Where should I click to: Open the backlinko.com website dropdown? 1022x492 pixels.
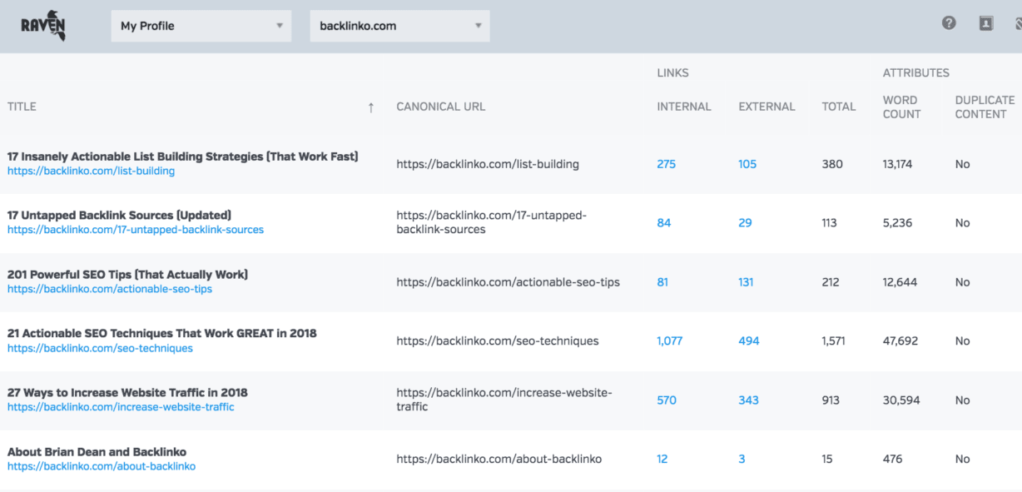coord(400,26)
